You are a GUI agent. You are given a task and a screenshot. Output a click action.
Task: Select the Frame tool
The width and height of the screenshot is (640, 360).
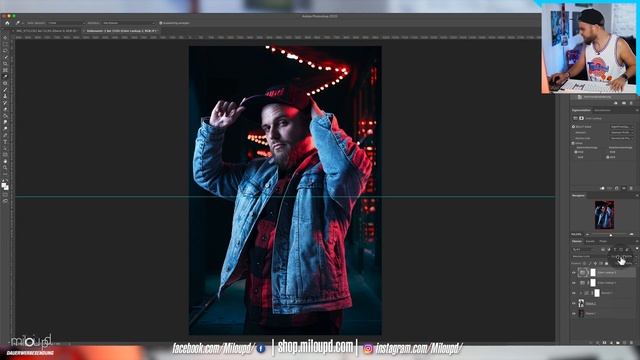[5, 70]
